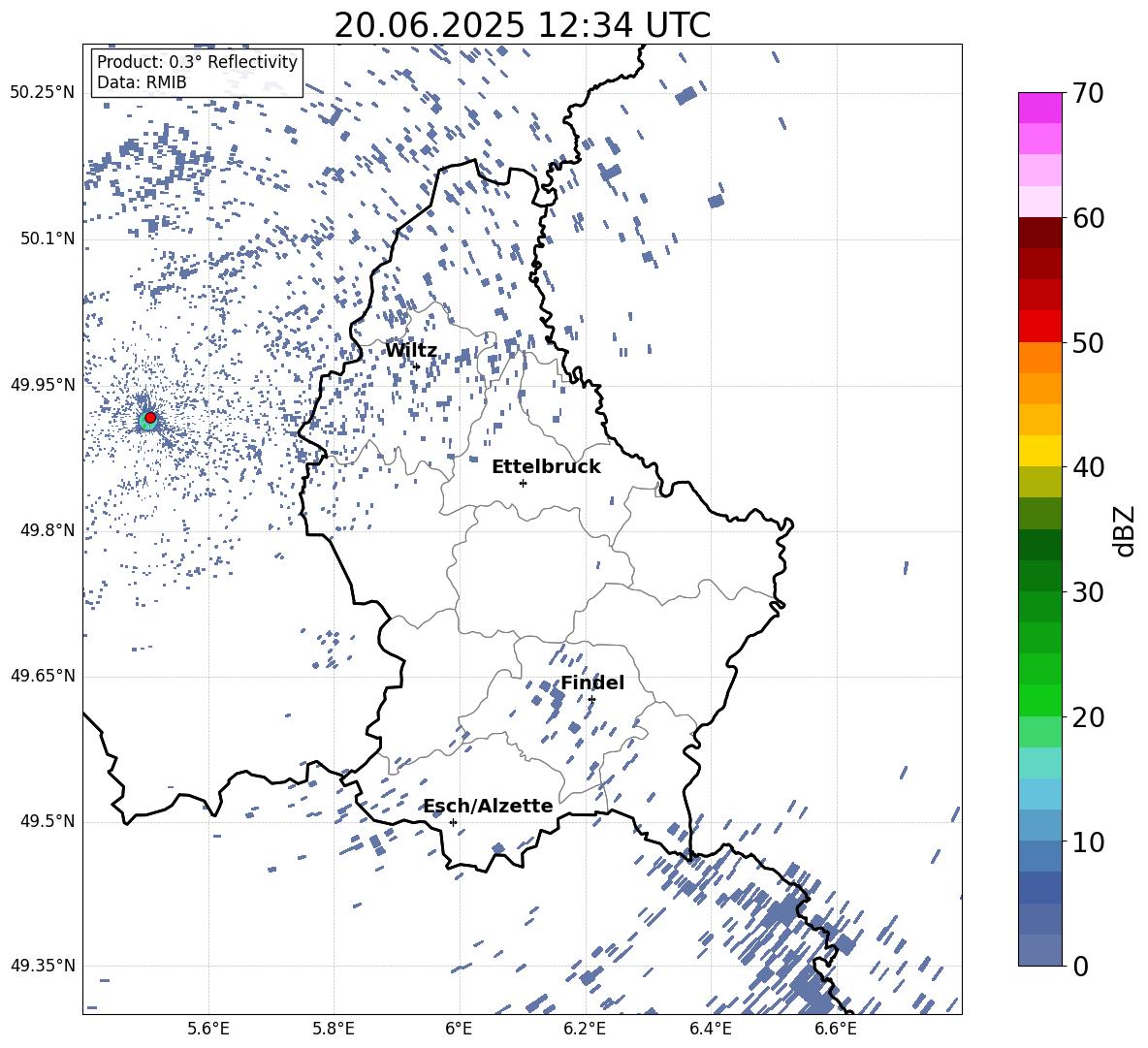
Task: Click the cross marker below Esch/Alzette label
Action: click(x=453, y=822)
